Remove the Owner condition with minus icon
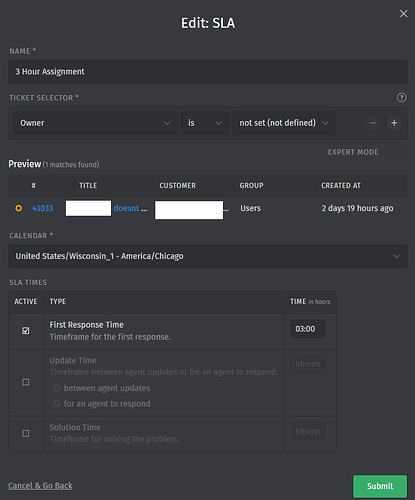 pyautogui.click(x=373, y=123)
